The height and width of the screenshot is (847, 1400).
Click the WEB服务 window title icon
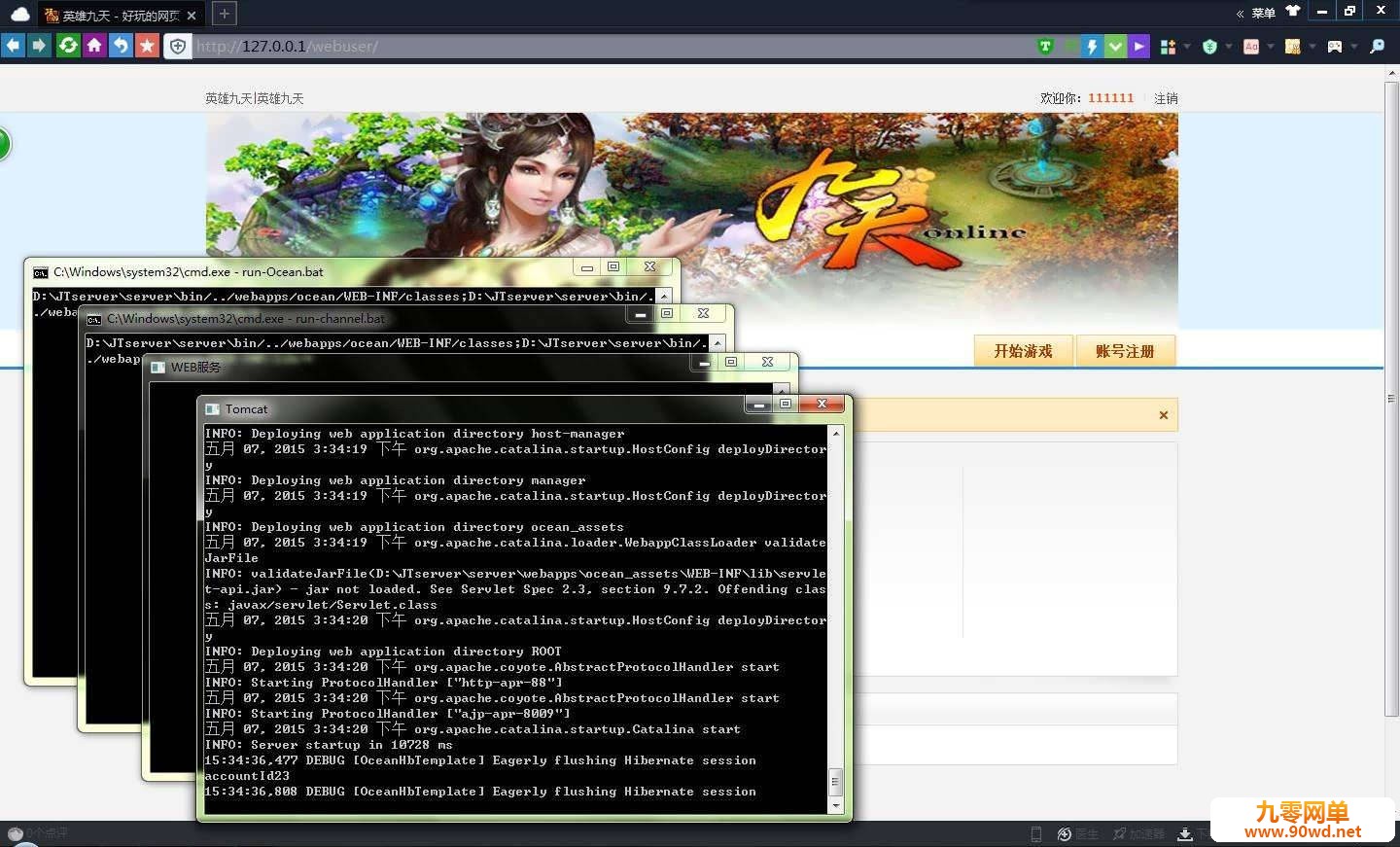[158, 368]
